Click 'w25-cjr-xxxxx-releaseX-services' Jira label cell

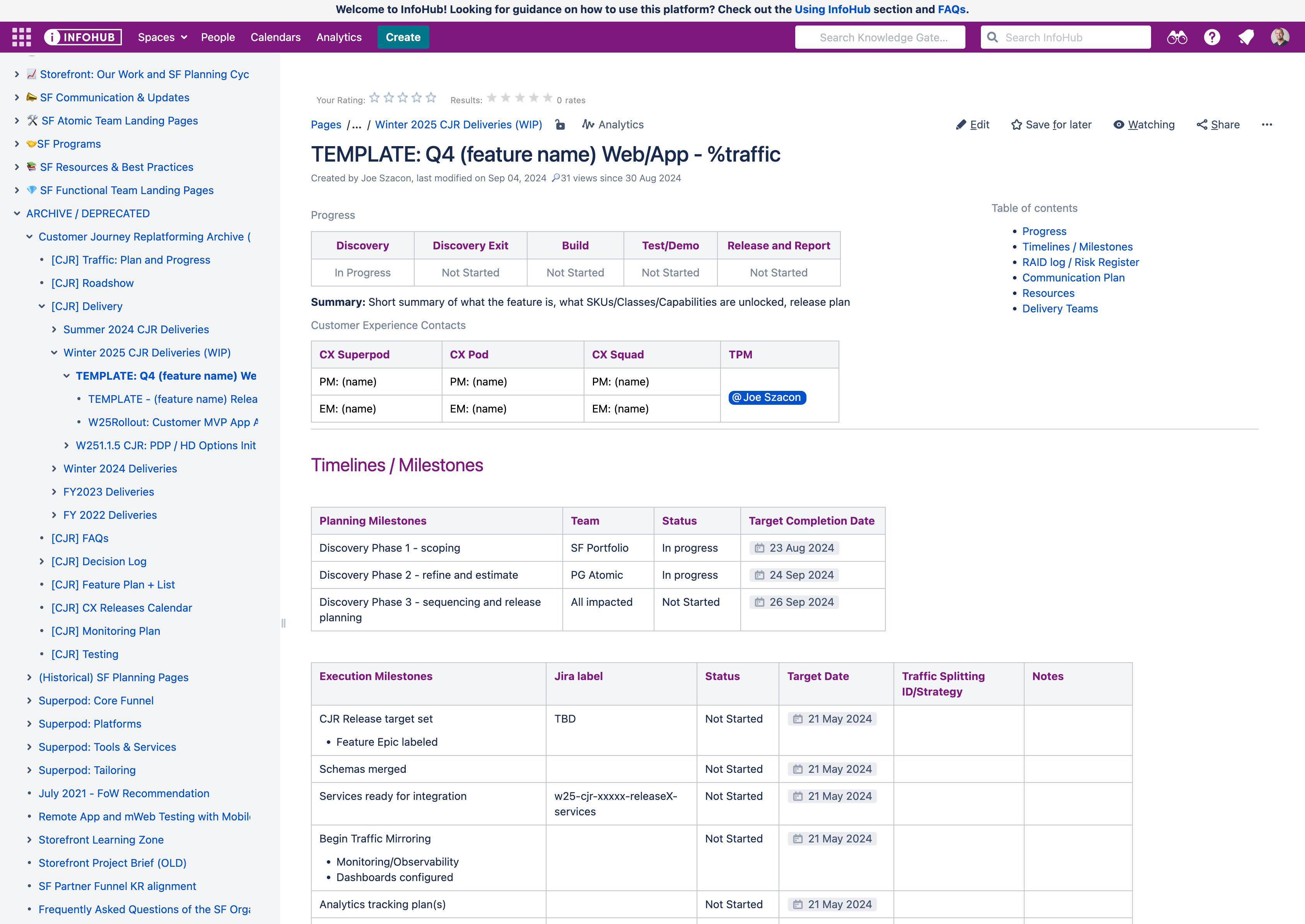pos(622,804)
